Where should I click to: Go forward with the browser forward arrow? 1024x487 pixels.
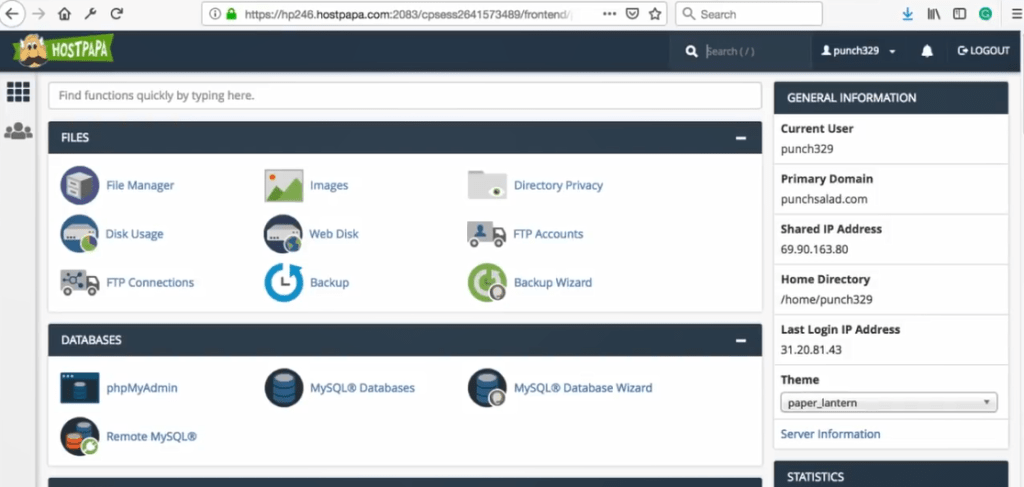[x=39, y=13]
